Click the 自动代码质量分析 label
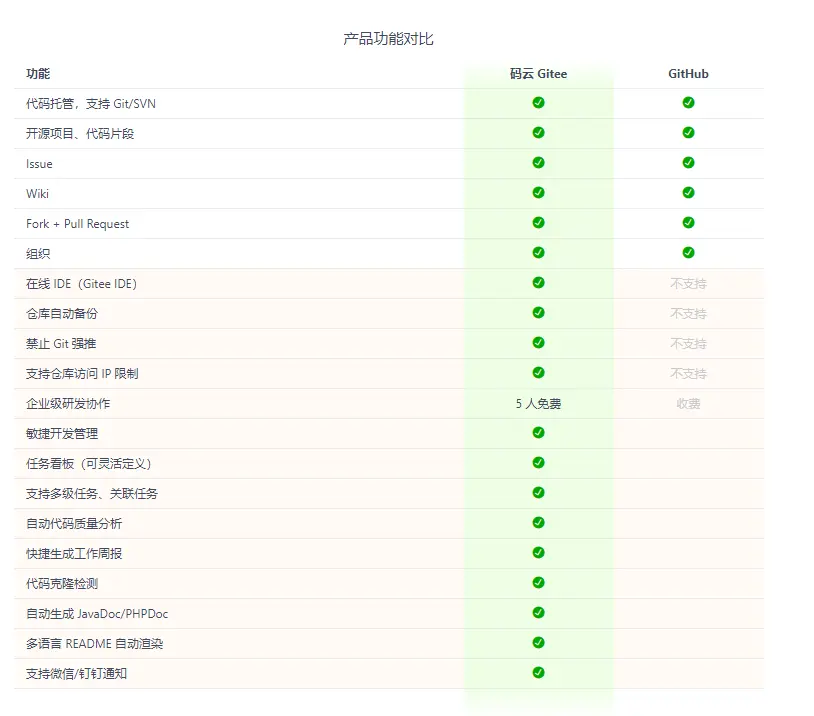This screenshot has width=814, height=716. [74, 524]
